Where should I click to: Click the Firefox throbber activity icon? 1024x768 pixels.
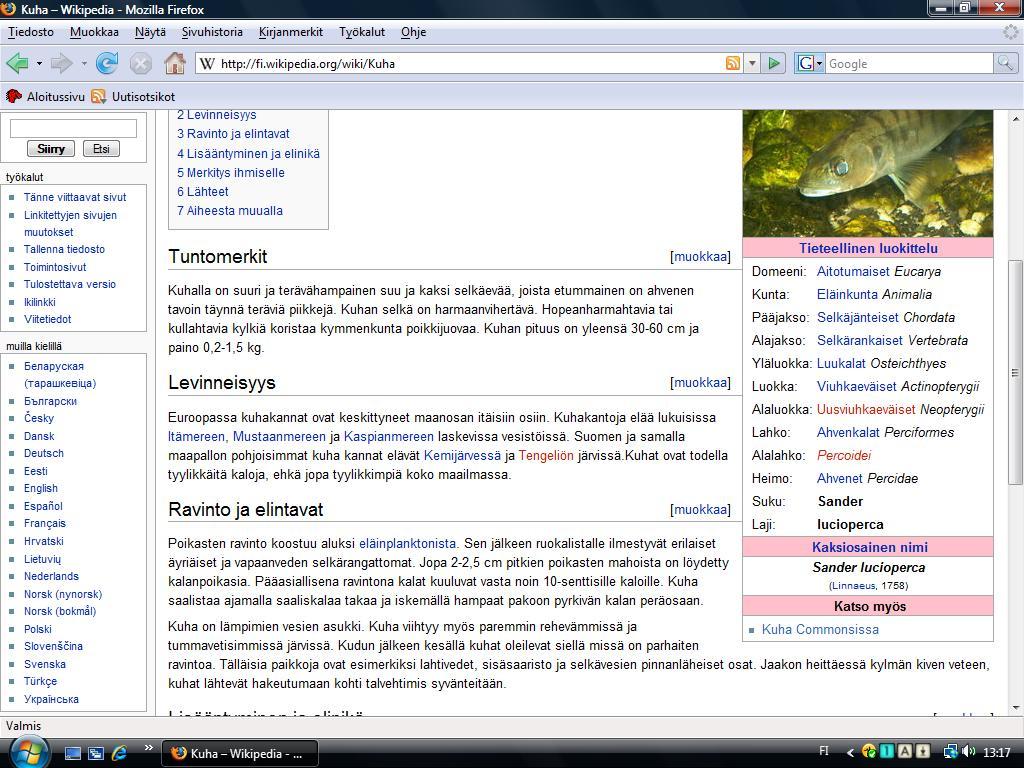tap(1010, 32)
